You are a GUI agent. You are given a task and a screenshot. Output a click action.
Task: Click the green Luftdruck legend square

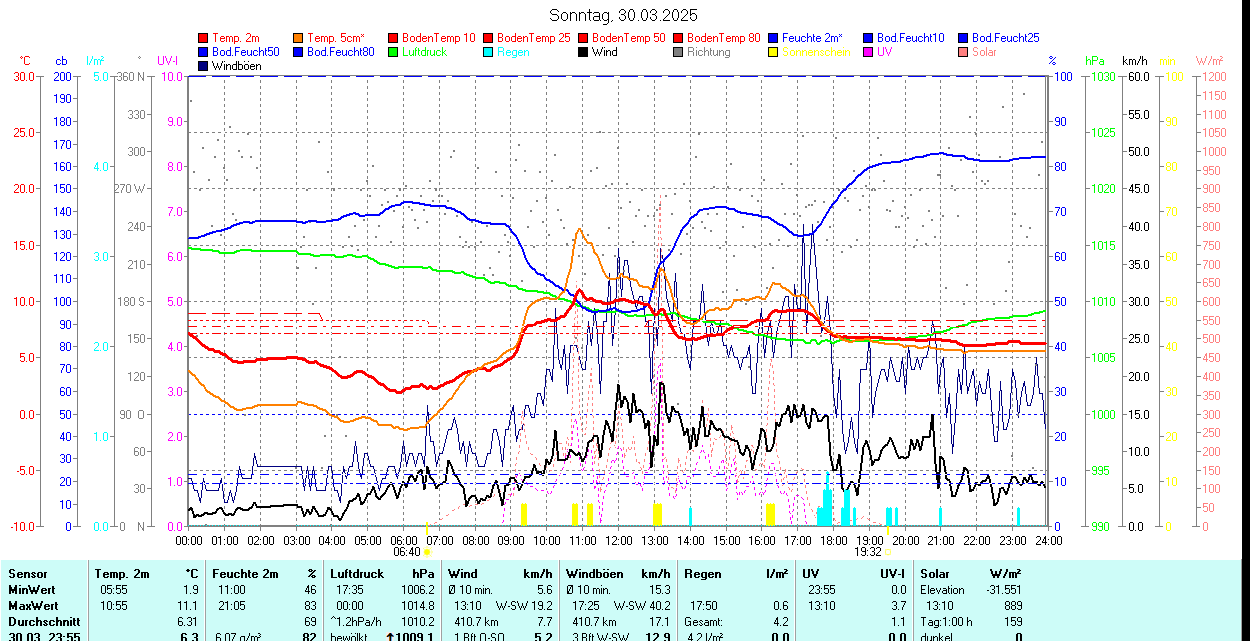click(x=394, y=52)
